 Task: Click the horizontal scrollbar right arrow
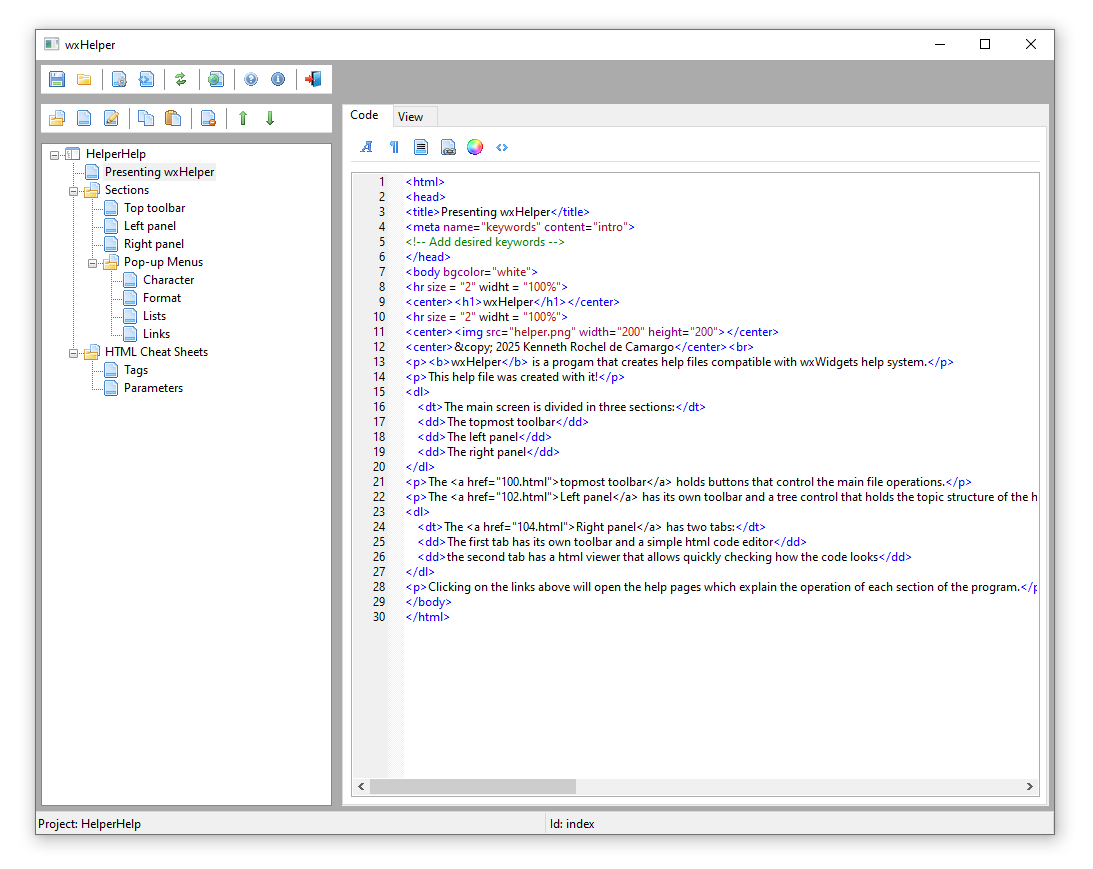(x=1031, y=787)
